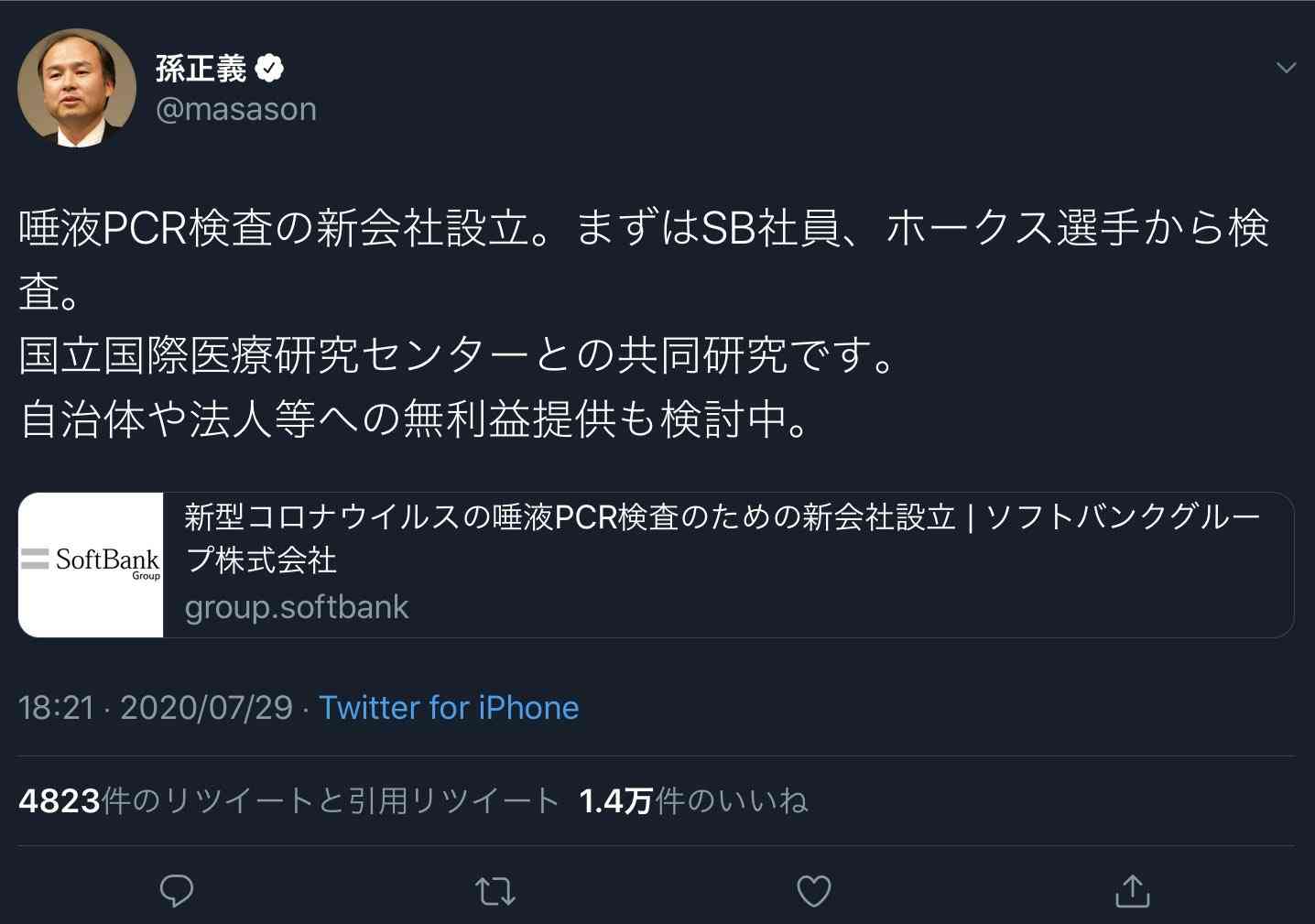Screen dimensions: 1315x924
Task: Click the 18:21 · 2020/07/29 timestamp
Action: click(156, 708)
